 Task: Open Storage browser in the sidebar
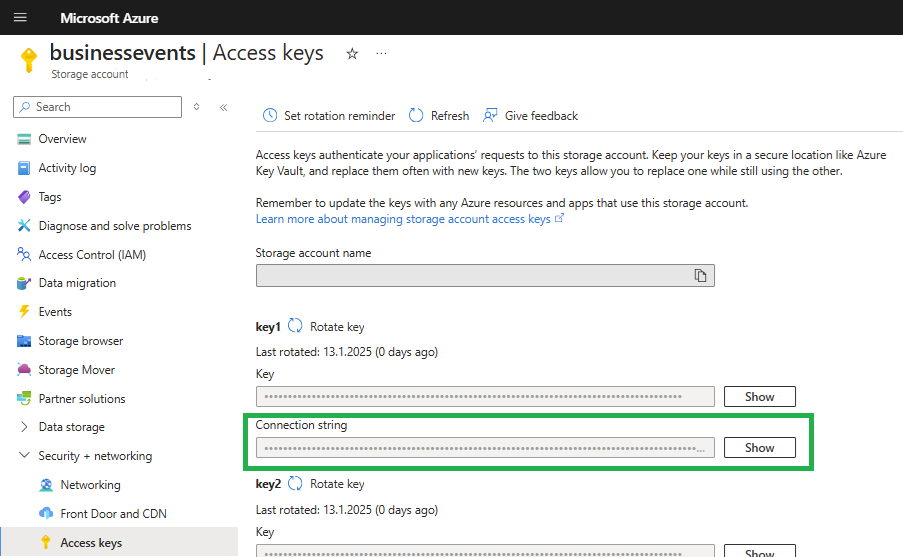click(80, 341)
